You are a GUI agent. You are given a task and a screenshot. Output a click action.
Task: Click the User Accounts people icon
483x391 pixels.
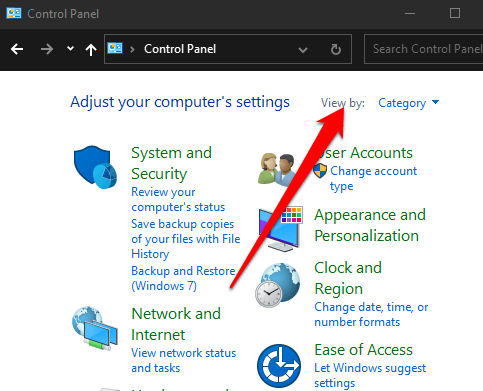click(x=276, y=169)
